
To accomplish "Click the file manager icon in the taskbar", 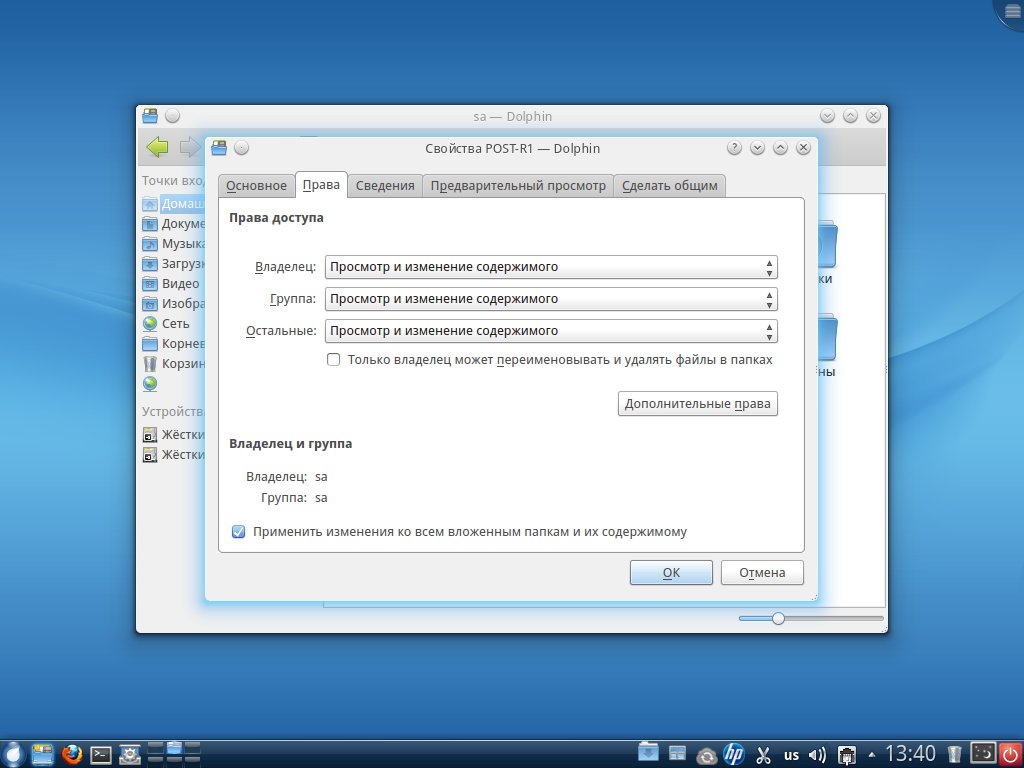I will coord(42,754).
